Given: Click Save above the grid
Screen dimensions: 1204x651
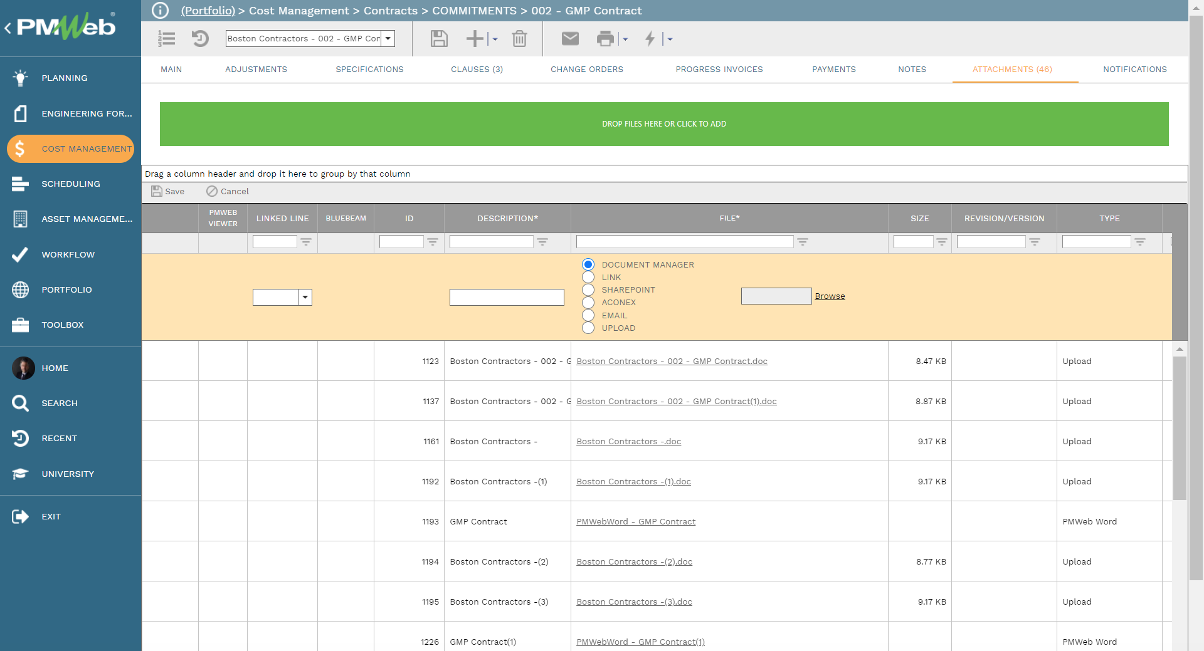Looking at the screenshot, I should click(x=168, y=191).
